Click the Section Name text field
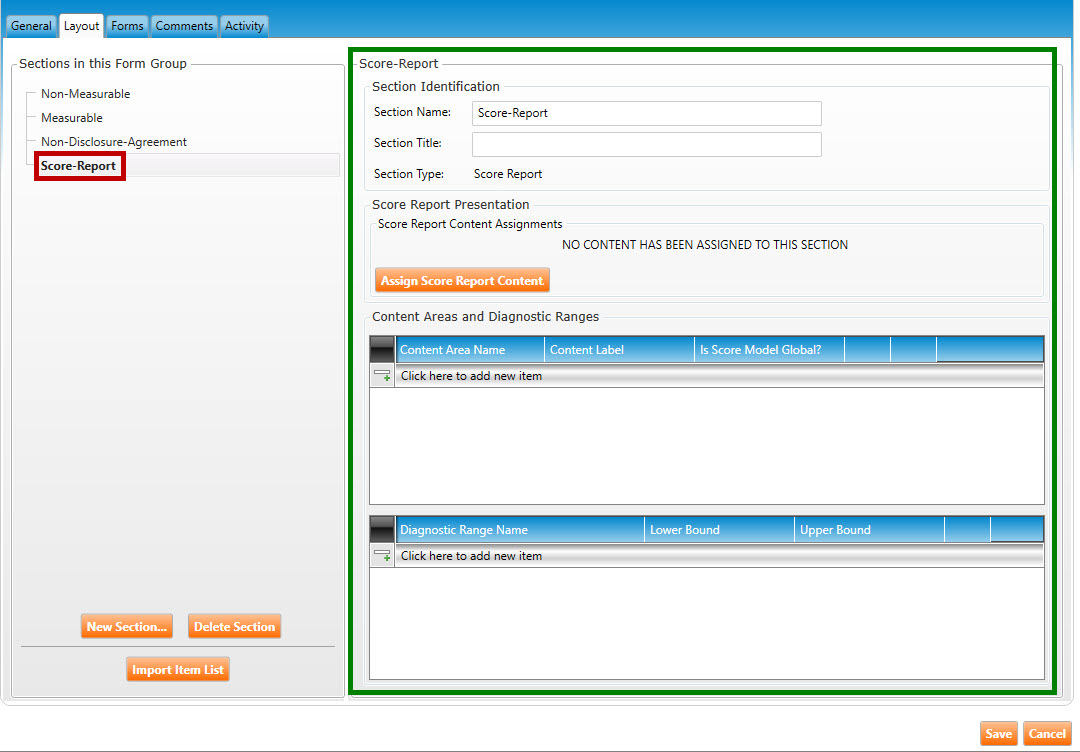 (646, 113)
